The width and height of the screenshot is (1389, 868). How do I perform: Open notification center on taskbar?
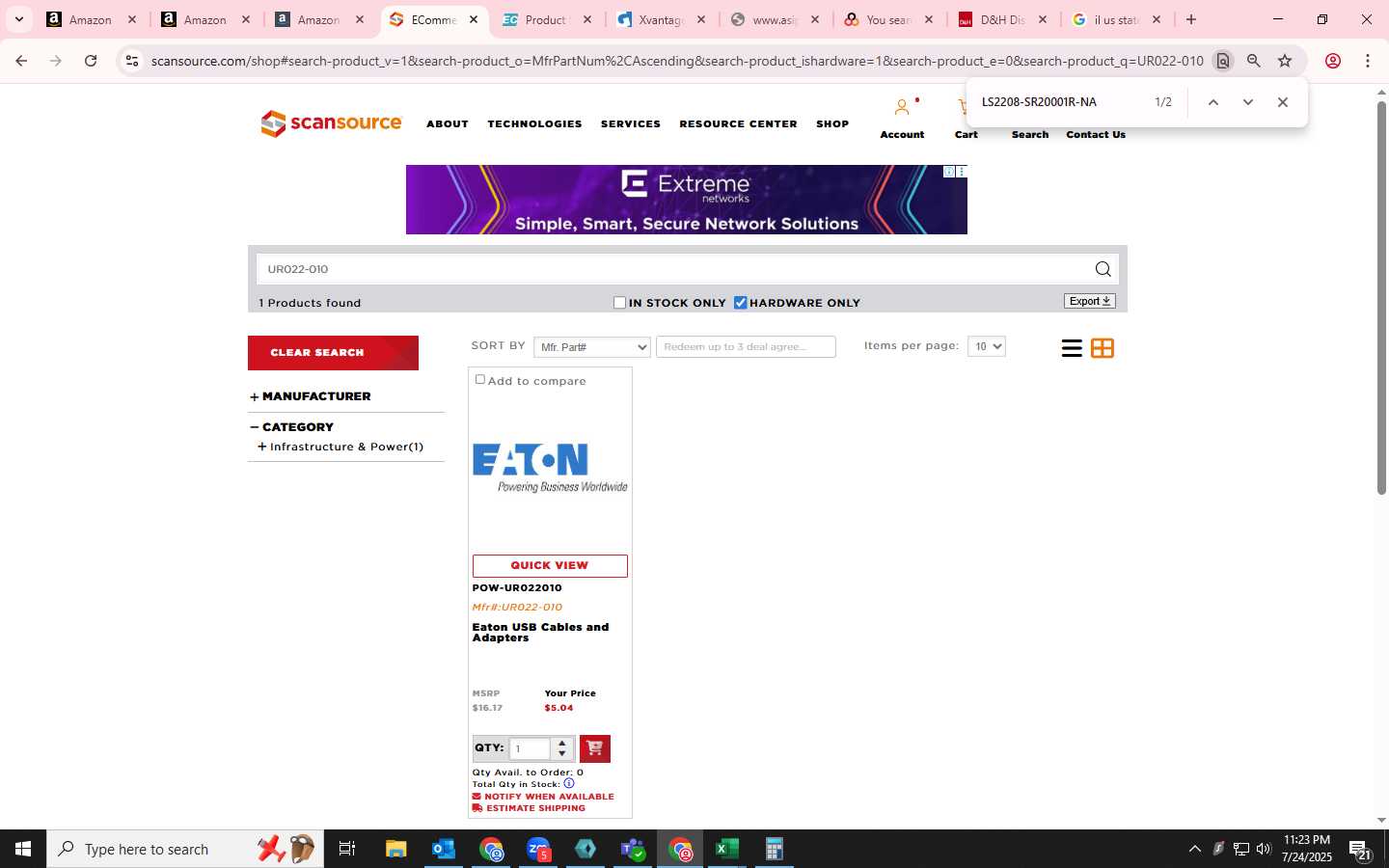pos(1360,849)
